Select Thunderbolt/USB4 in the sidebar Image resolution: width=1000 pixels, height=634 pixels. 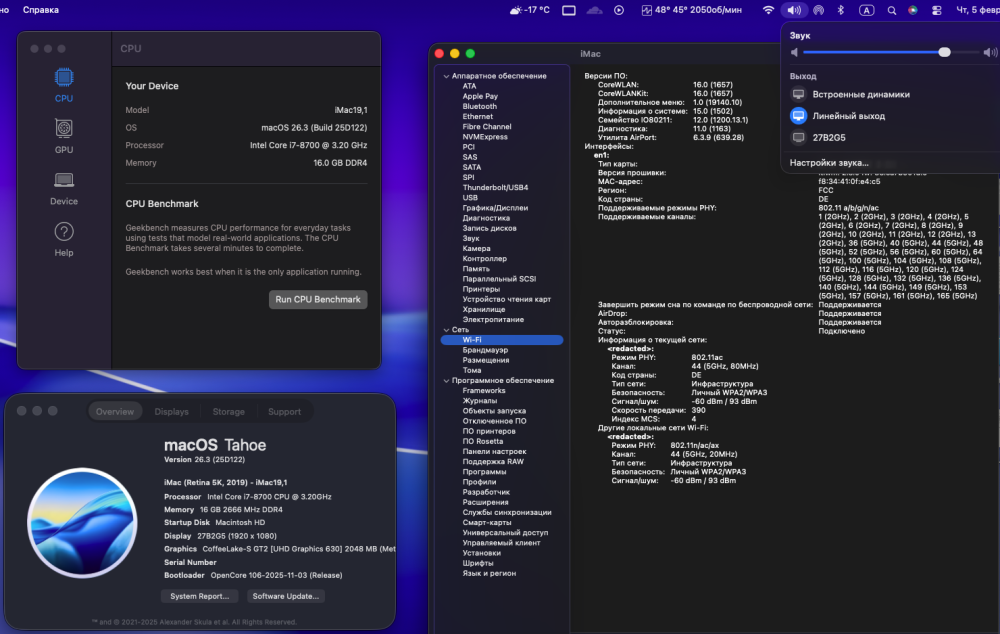(x=496, y=188)
